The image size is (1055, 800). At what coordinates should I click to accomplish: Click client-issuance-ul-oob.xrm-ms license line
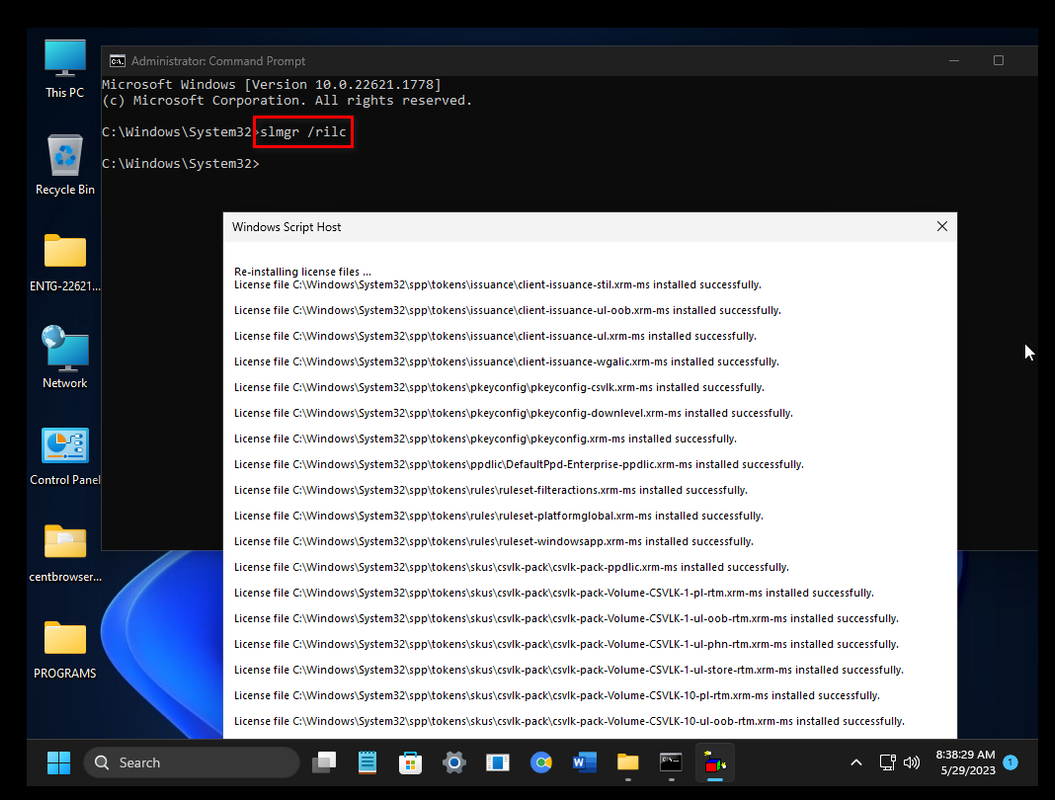(507, 310)
